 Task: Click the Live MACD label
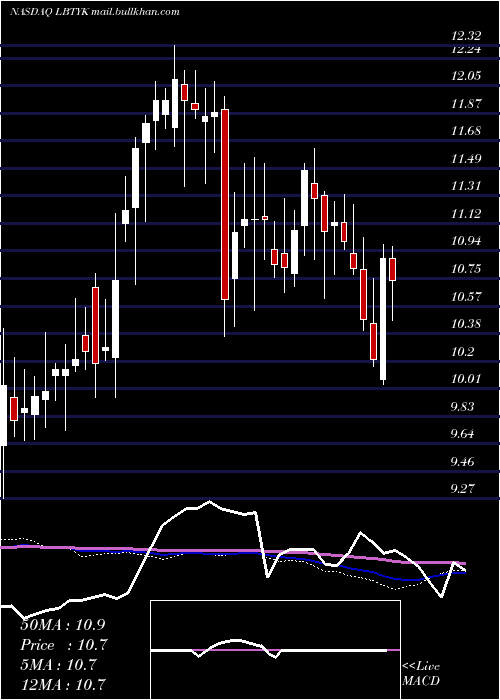[x=421, y=674]
